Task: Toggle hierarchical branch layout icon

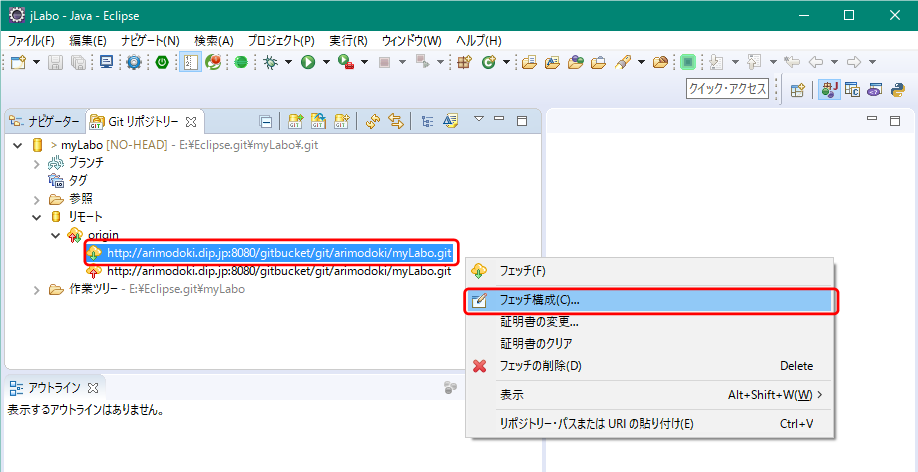Action: [428, 121]
